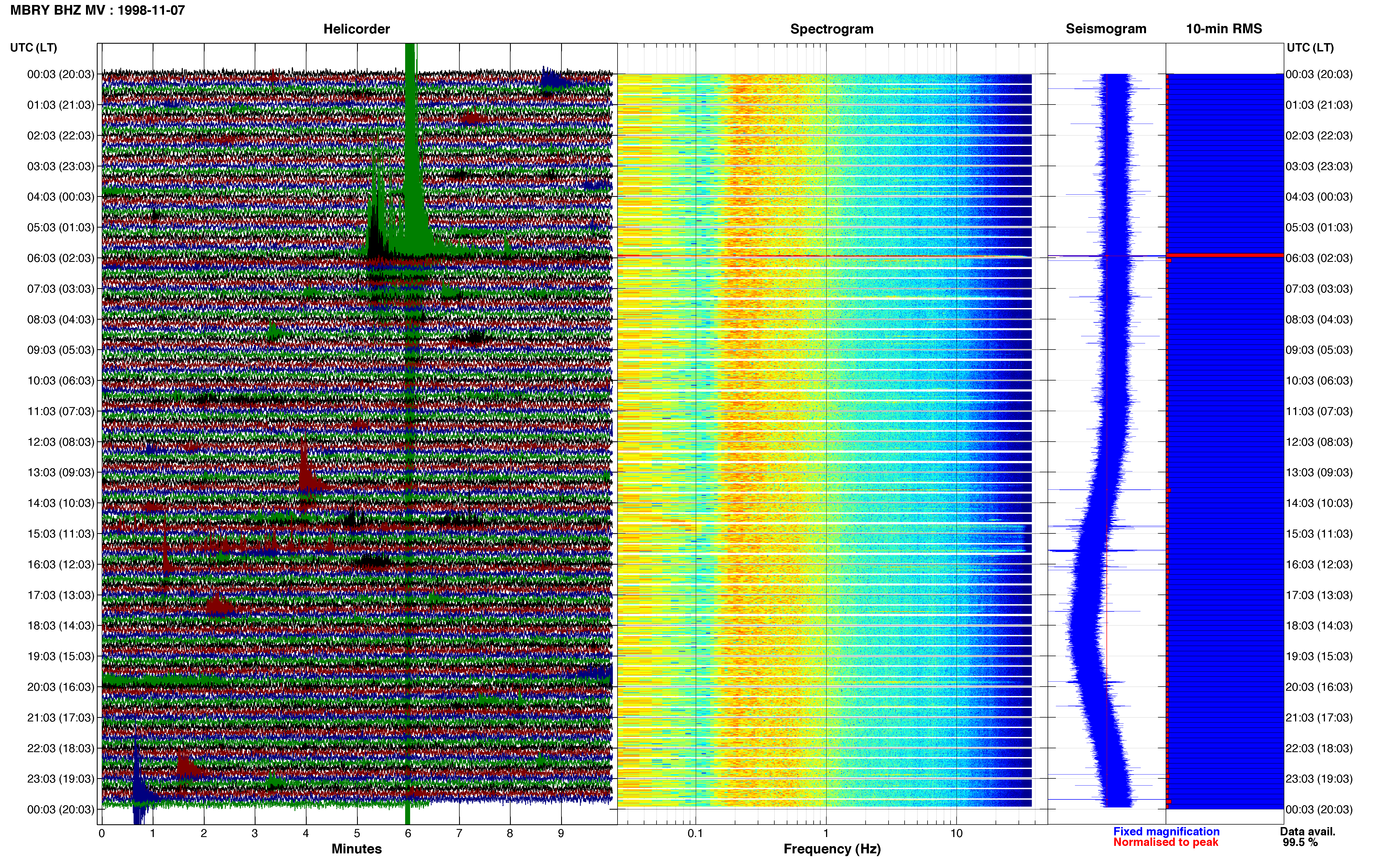Click left time label 03:03 (23:03)
The width and height of the screenshot is (1388, 868).
click(x=61, y=166)
